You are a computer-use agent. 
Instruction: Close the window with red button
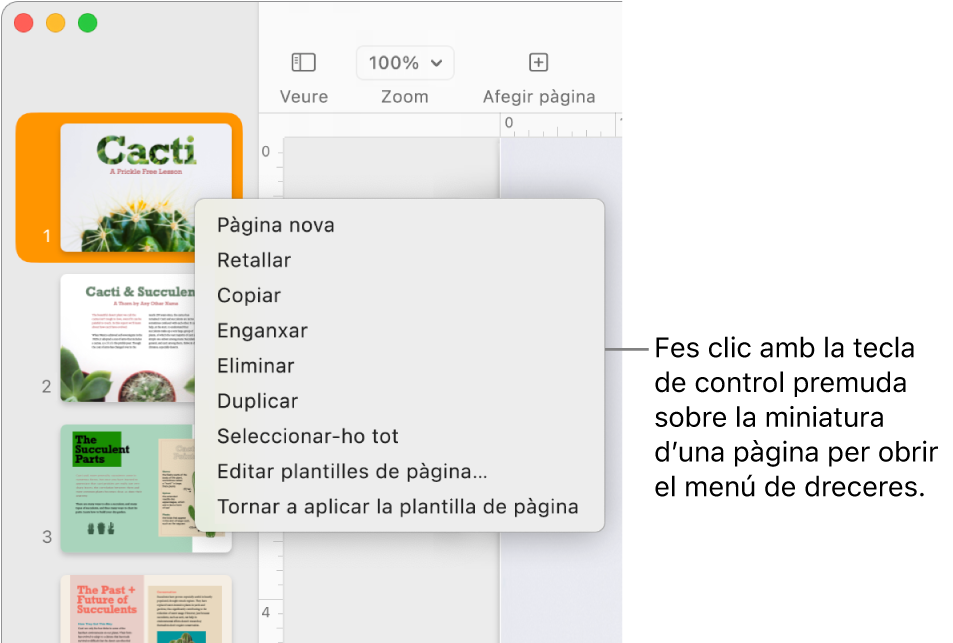point(24,23)
